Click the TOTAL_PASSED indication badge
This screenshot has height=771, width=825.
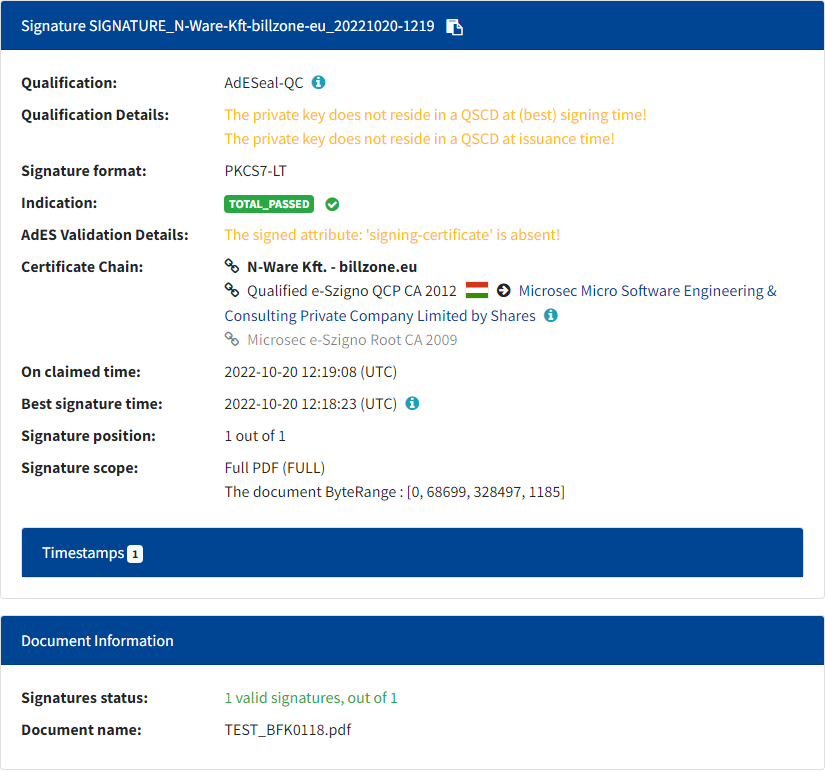coord(269,204)
